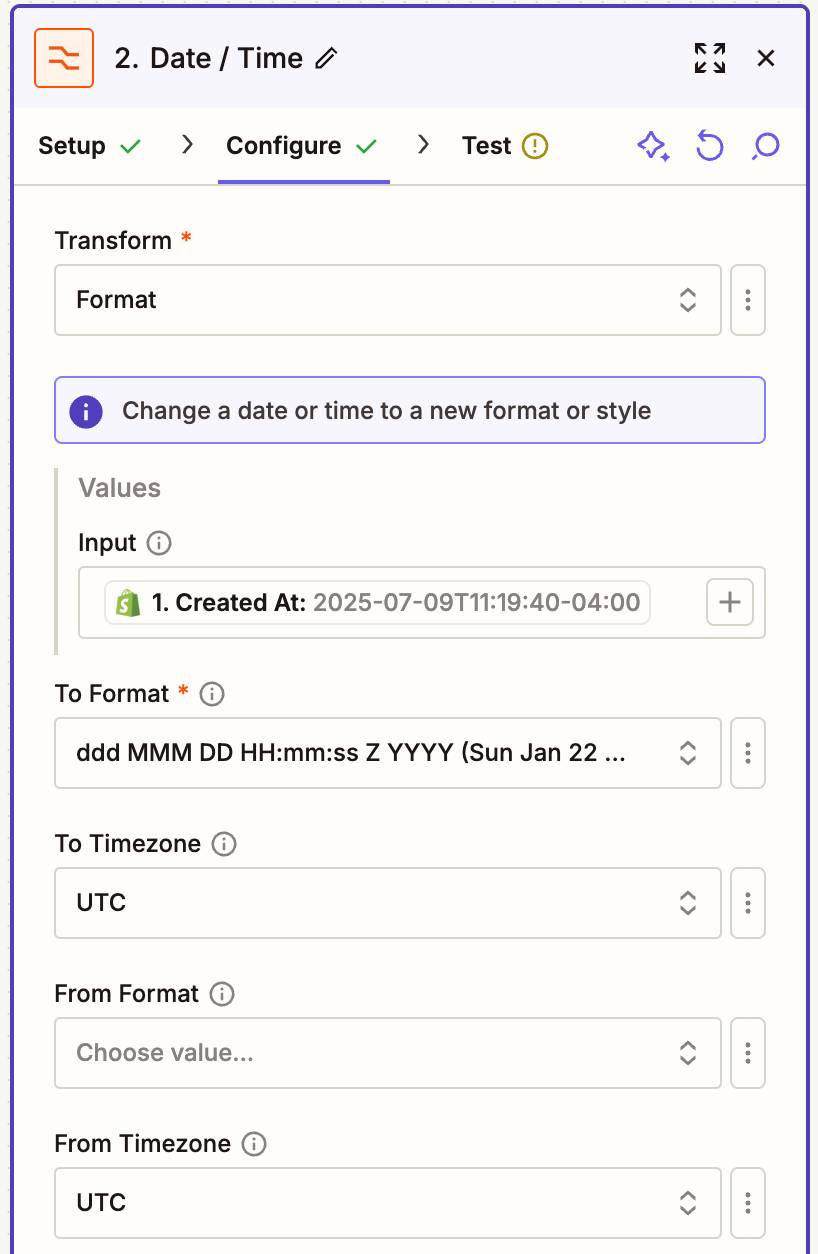Open the To Timezone dropdown set to UTC
The image size is (818, 1254).
388,903
